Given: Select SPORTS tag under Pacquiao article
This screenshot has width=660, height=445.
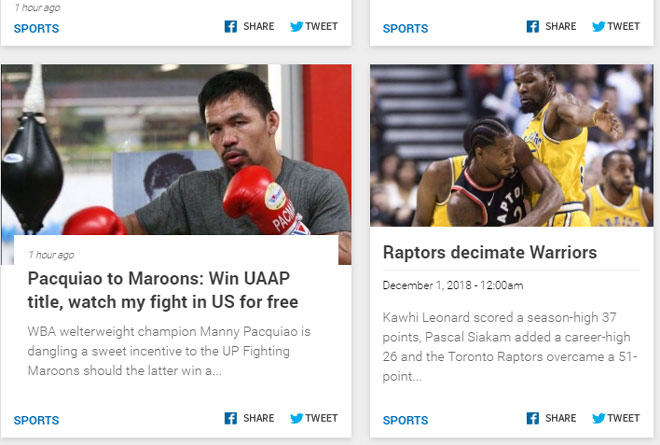Looking at the screenshot, I should point(36,420).
